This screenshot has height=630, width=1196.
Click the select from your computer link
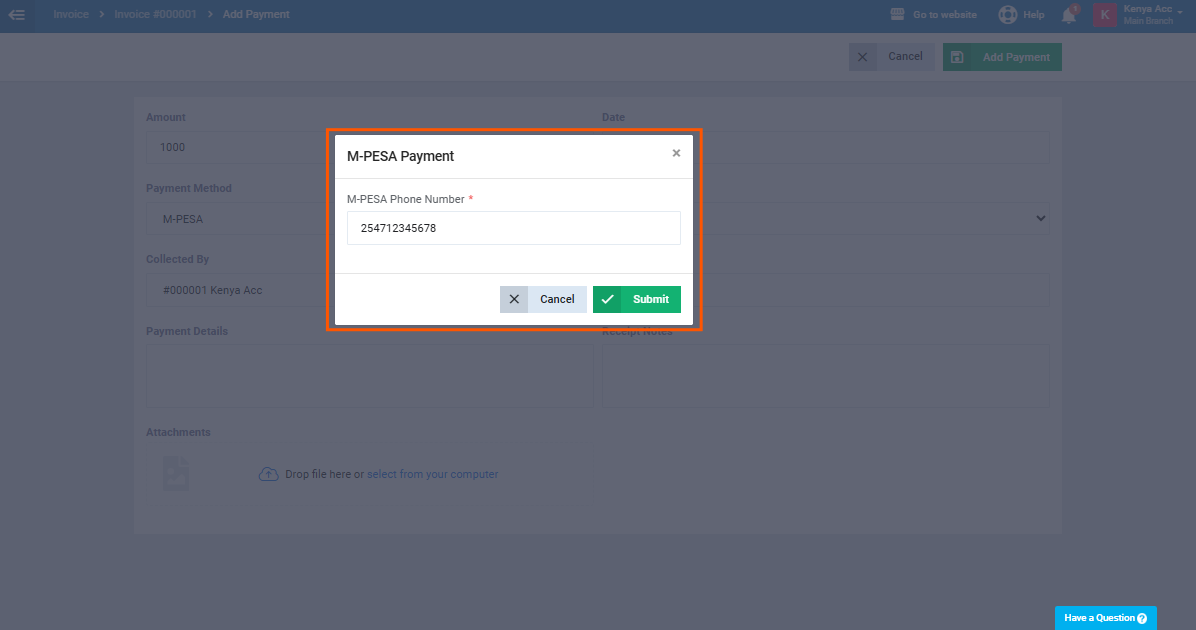pos(432,474)
